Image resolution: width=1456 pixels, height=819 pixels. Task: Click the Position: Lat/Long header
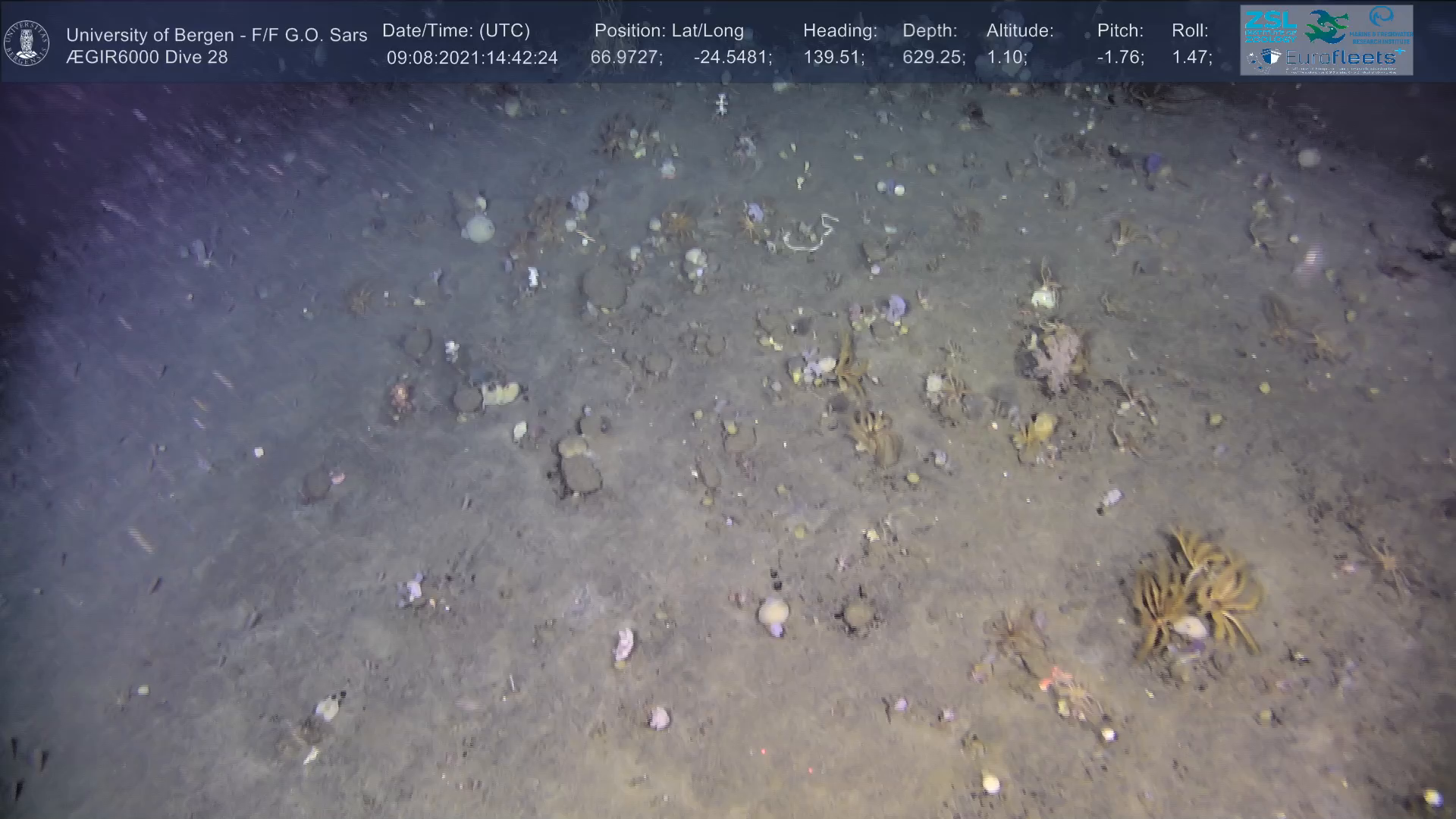[669, 31]
